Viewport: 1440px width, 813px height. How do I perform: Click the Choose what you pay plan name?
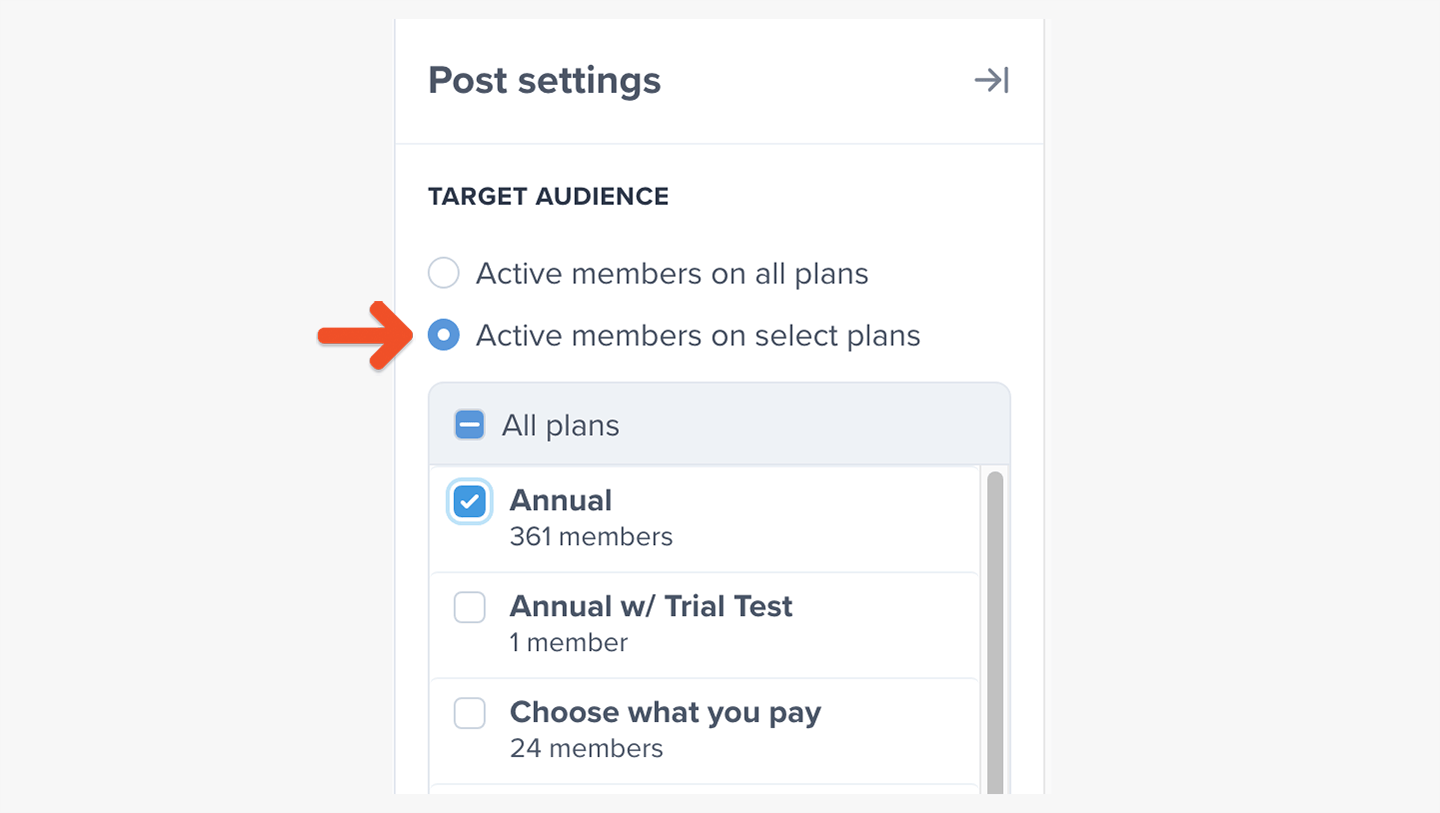tap(665, 712)
